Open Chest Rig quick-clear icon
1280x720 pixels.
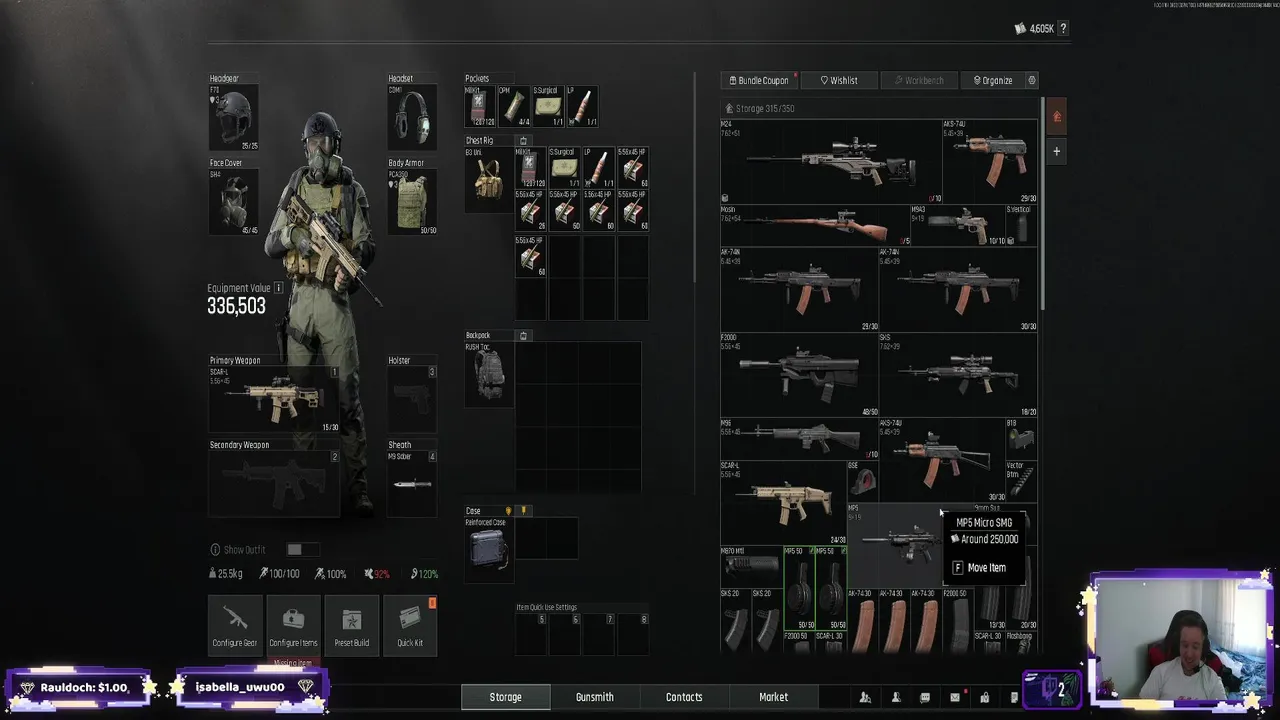(x=523, y=140)
